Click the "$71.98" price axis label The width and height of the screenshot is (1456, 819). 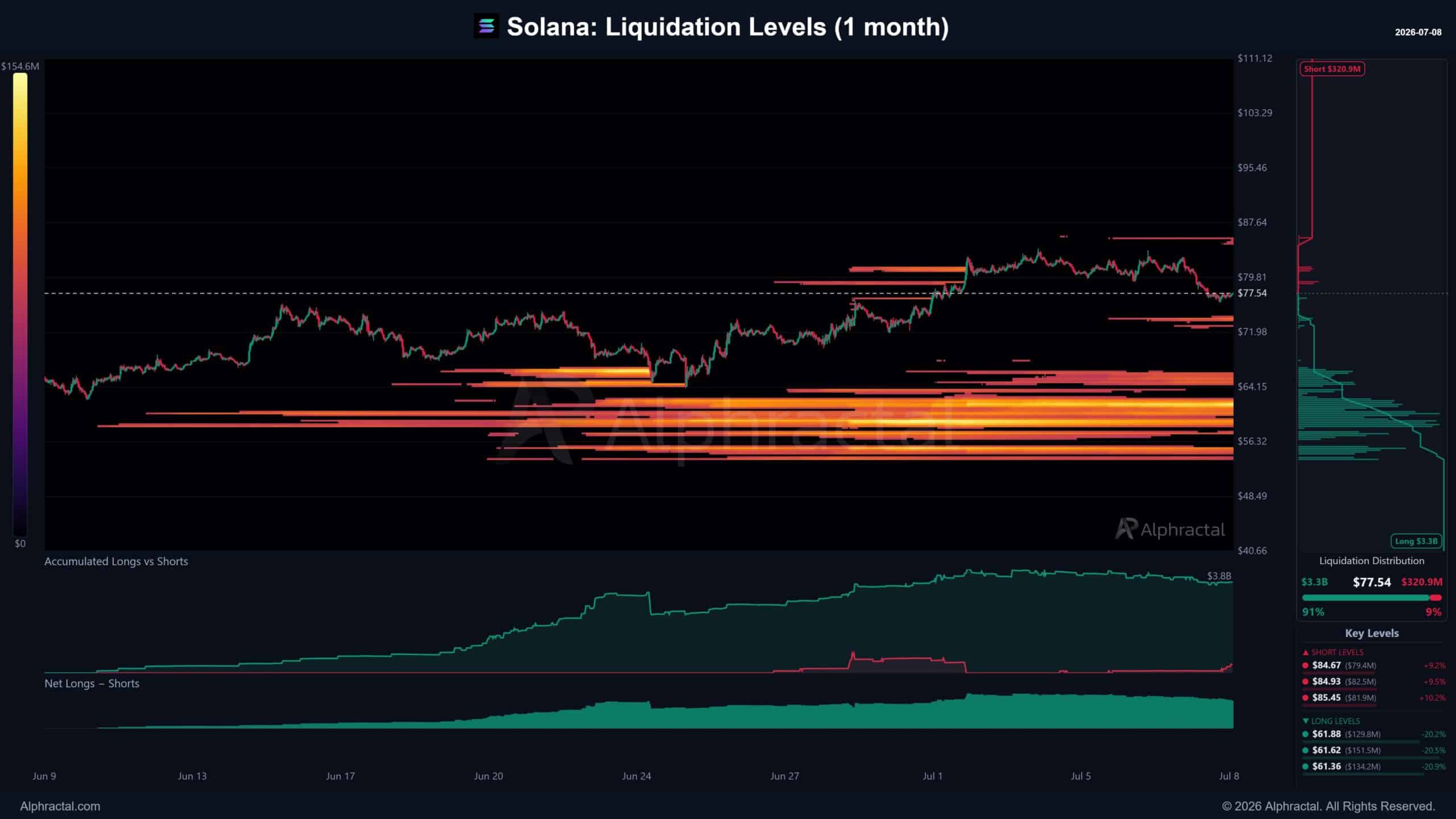point(1252,332)
